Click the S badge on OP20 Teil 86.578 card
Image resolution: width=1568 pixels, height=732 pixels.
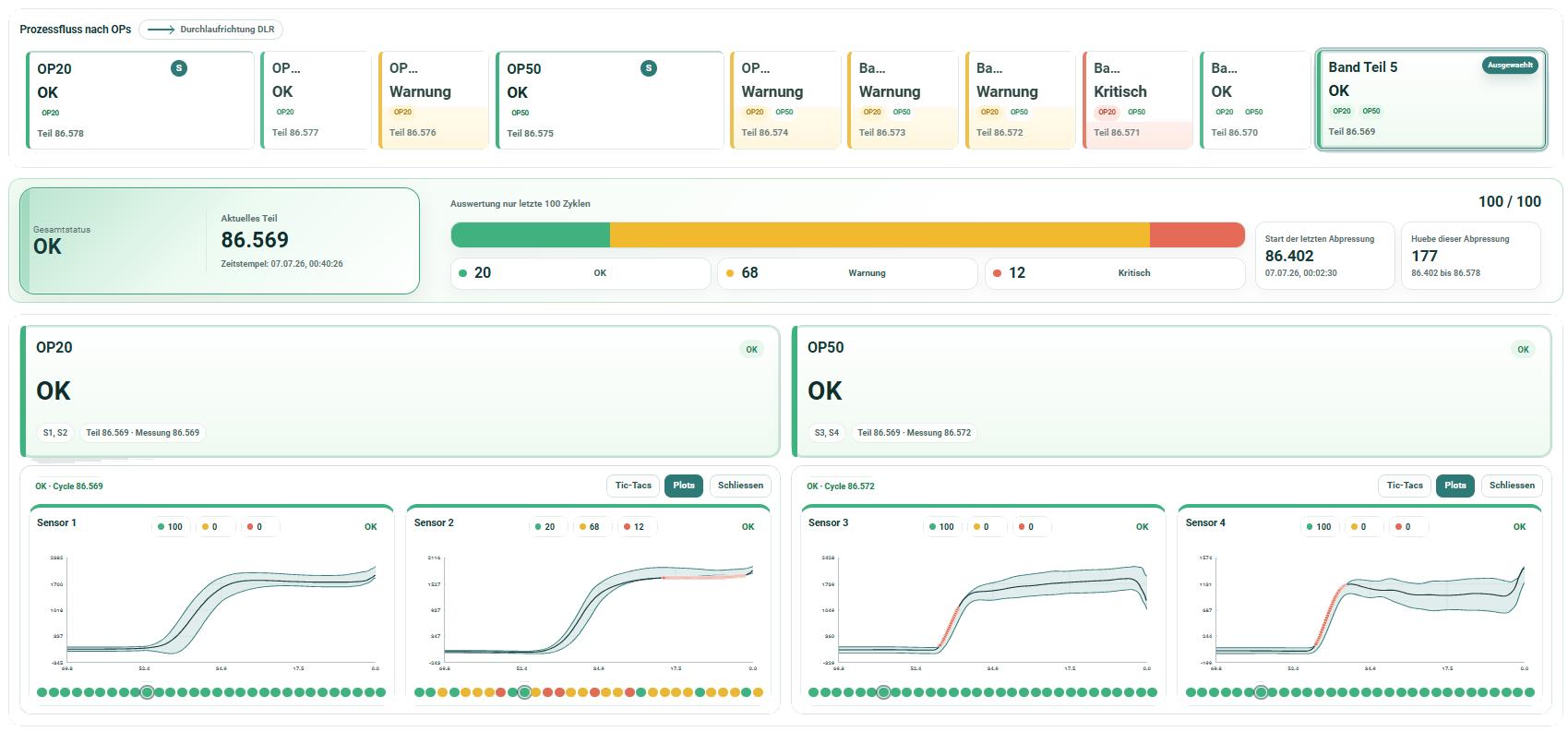click(179, 68)
